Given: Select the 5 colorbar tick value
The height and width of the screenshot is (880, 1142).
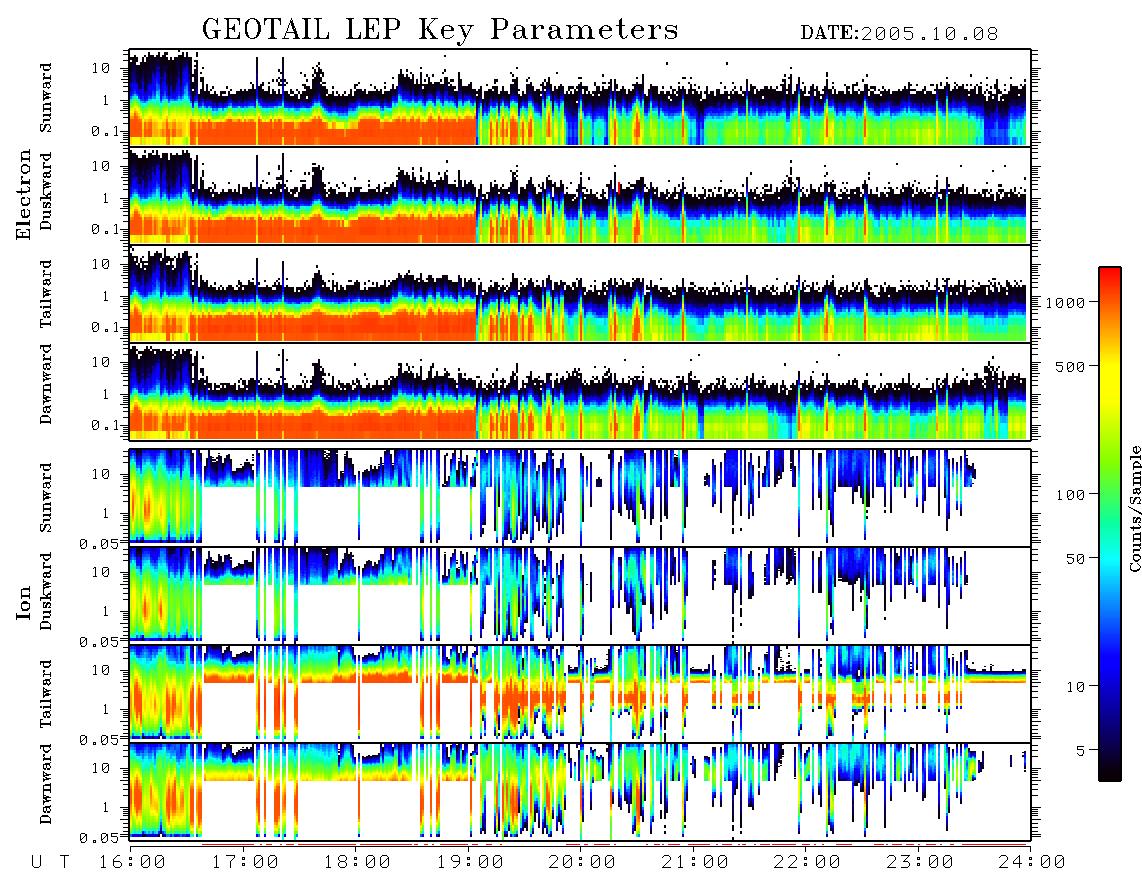Looking at the screenshot, I should pyautogui.click(x=1081, y=751).
